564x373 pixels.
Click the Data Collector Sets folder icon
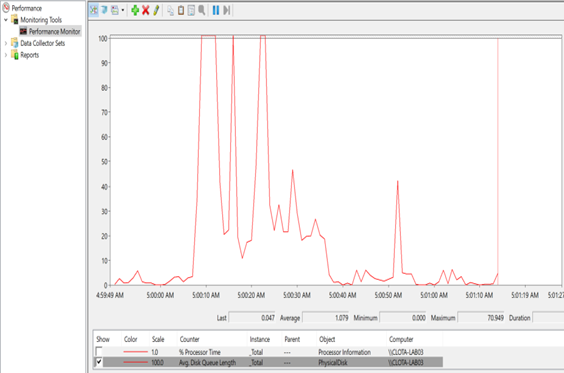[x=15, y=43]
